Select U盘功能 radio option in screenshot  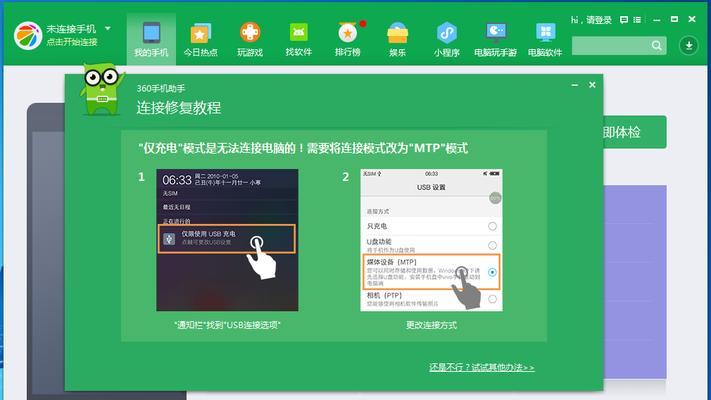(492, 245)
